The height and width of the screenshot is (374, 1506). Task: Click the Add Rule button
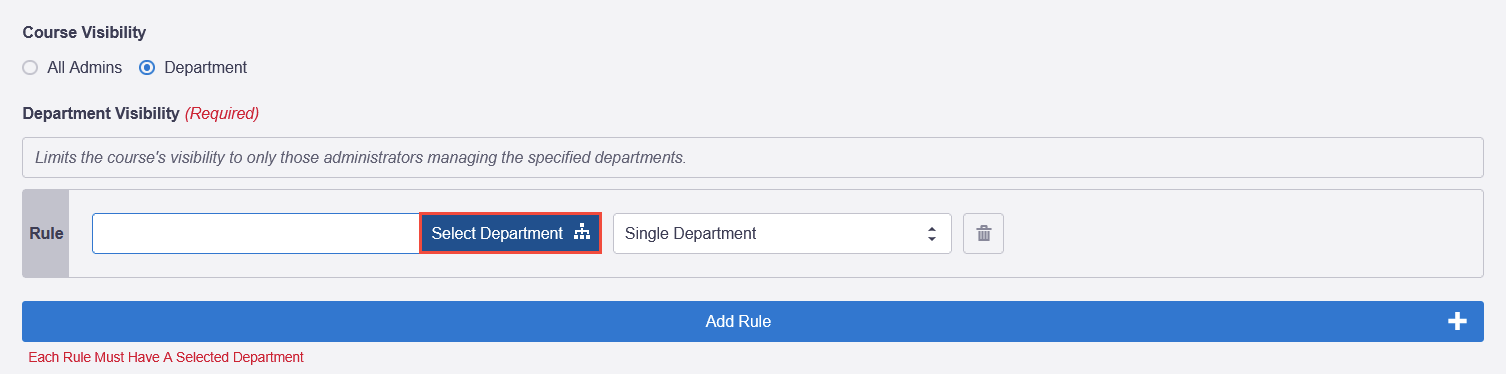coord(753,321)
